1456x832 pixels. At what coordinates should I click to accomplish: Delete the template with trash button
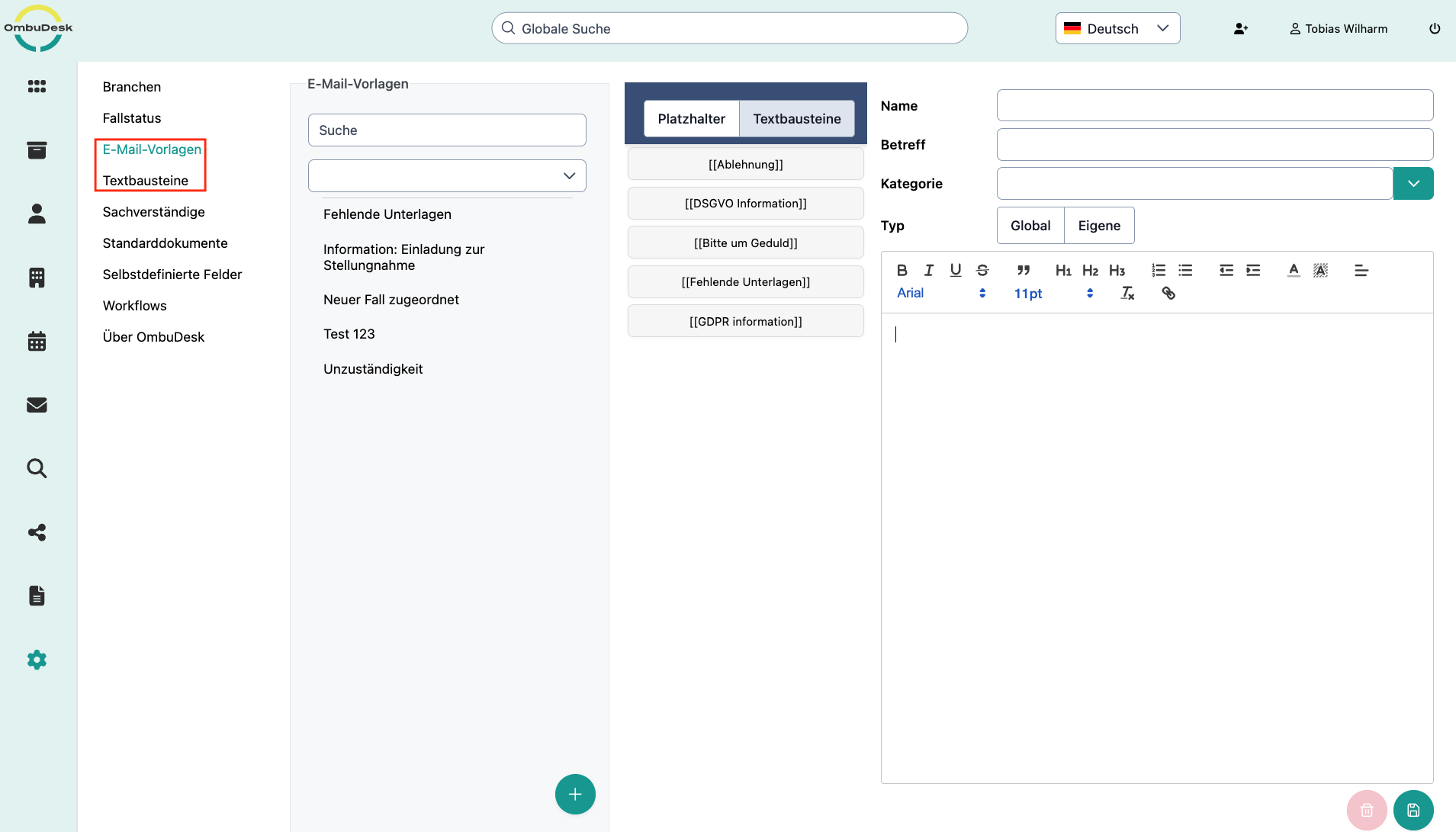click(x=1366, y=810)
